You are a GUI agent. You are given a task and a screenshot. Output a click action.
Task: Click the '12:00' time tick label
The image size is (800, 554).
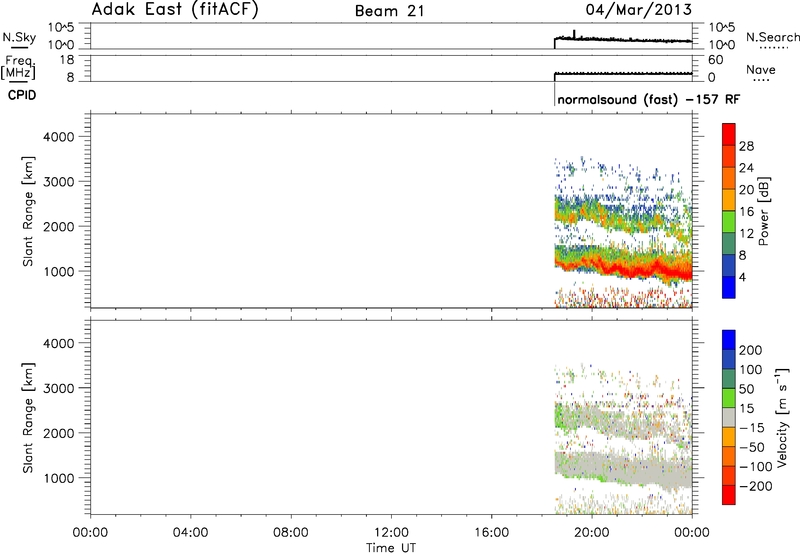(391, 533)
